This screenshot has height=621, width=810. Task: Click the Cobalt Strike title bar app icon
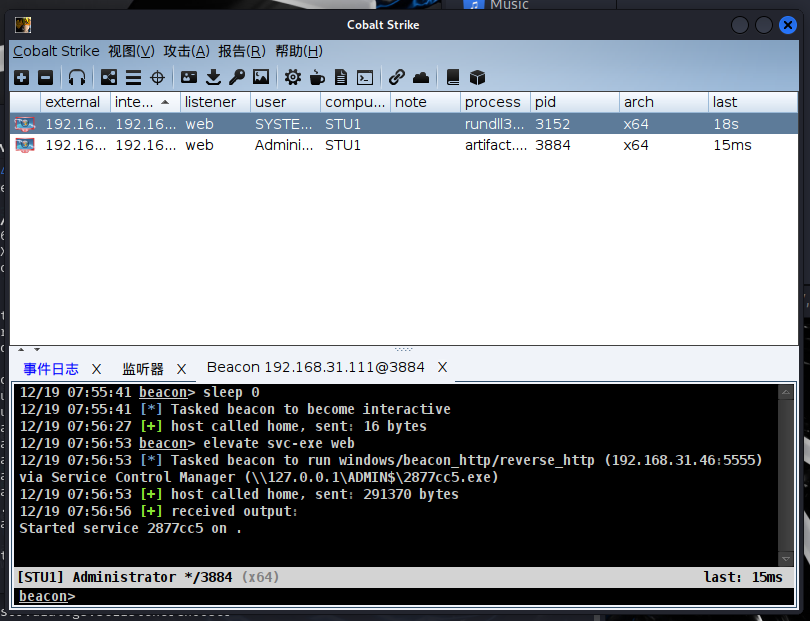[x=23, y=25]
